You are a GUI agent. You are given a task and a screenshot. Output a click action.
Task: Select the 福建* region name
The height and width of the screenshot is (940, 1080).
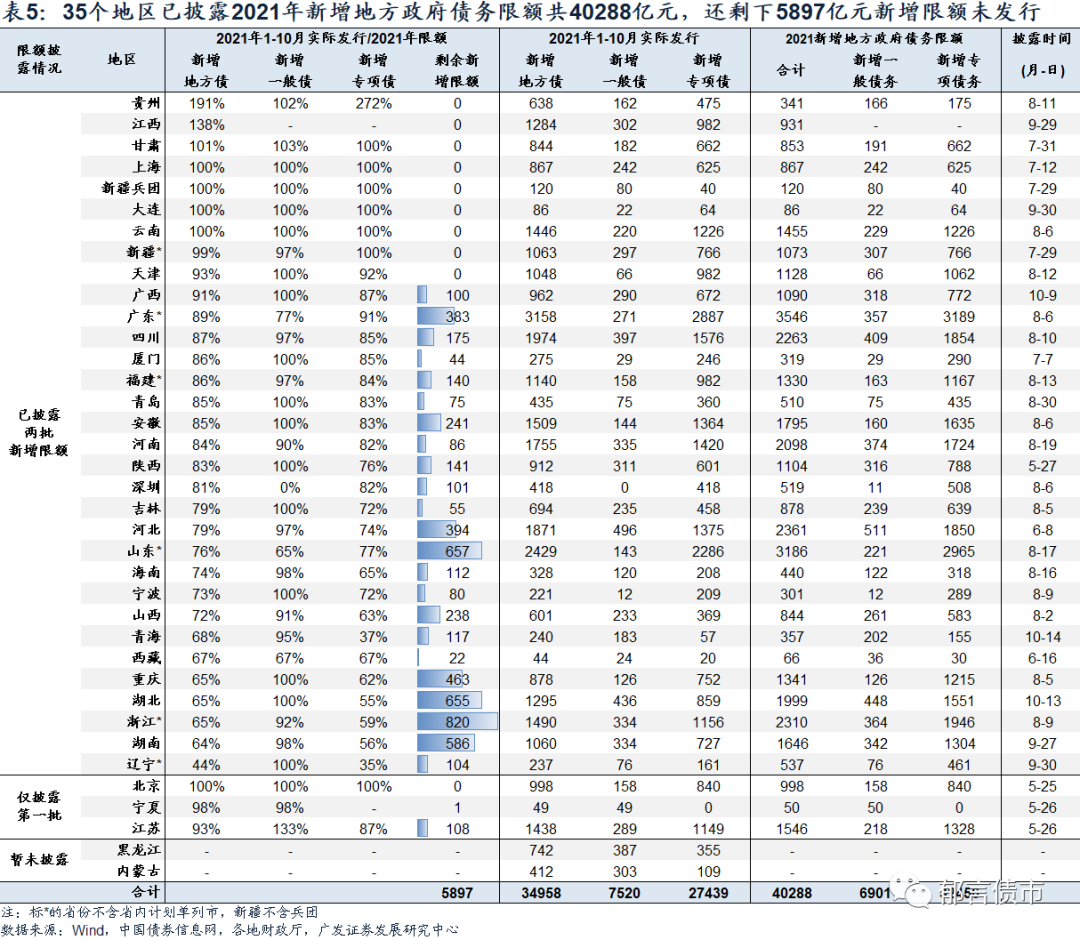[144, 381]
